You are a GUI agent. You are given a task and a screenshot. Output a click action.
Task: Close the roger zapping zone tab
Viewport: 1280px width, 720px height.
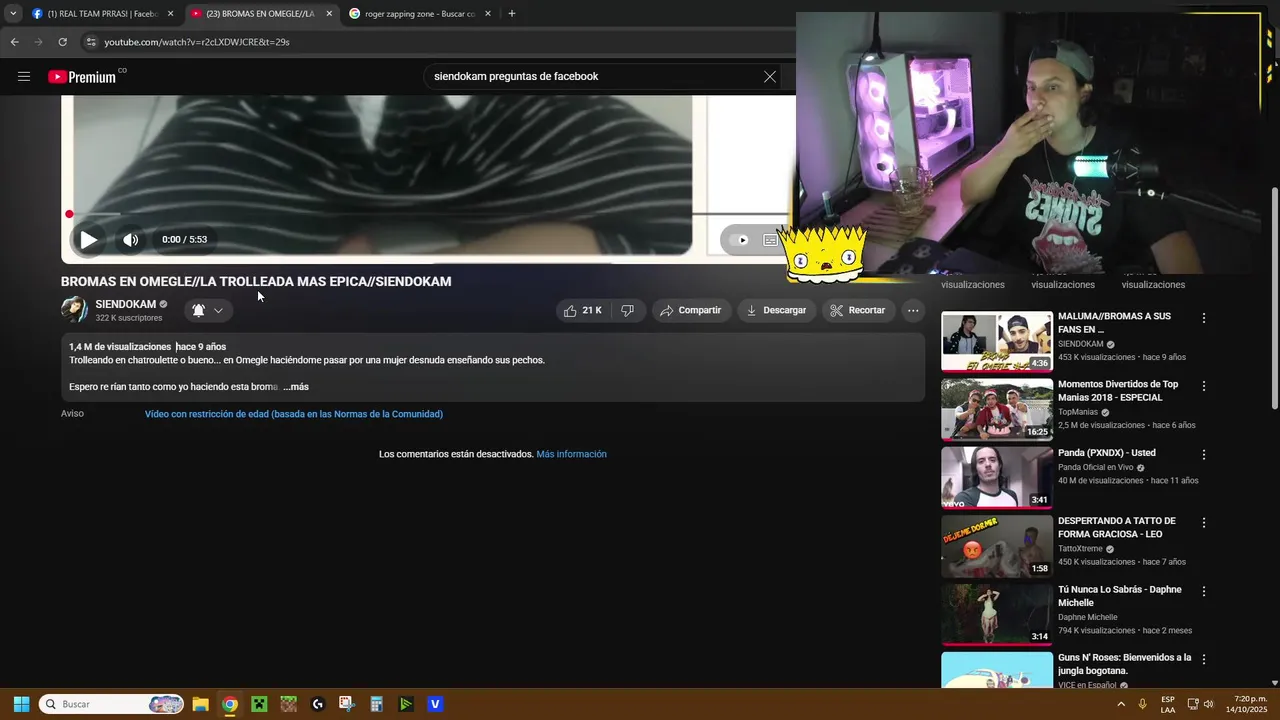(488, 14)
